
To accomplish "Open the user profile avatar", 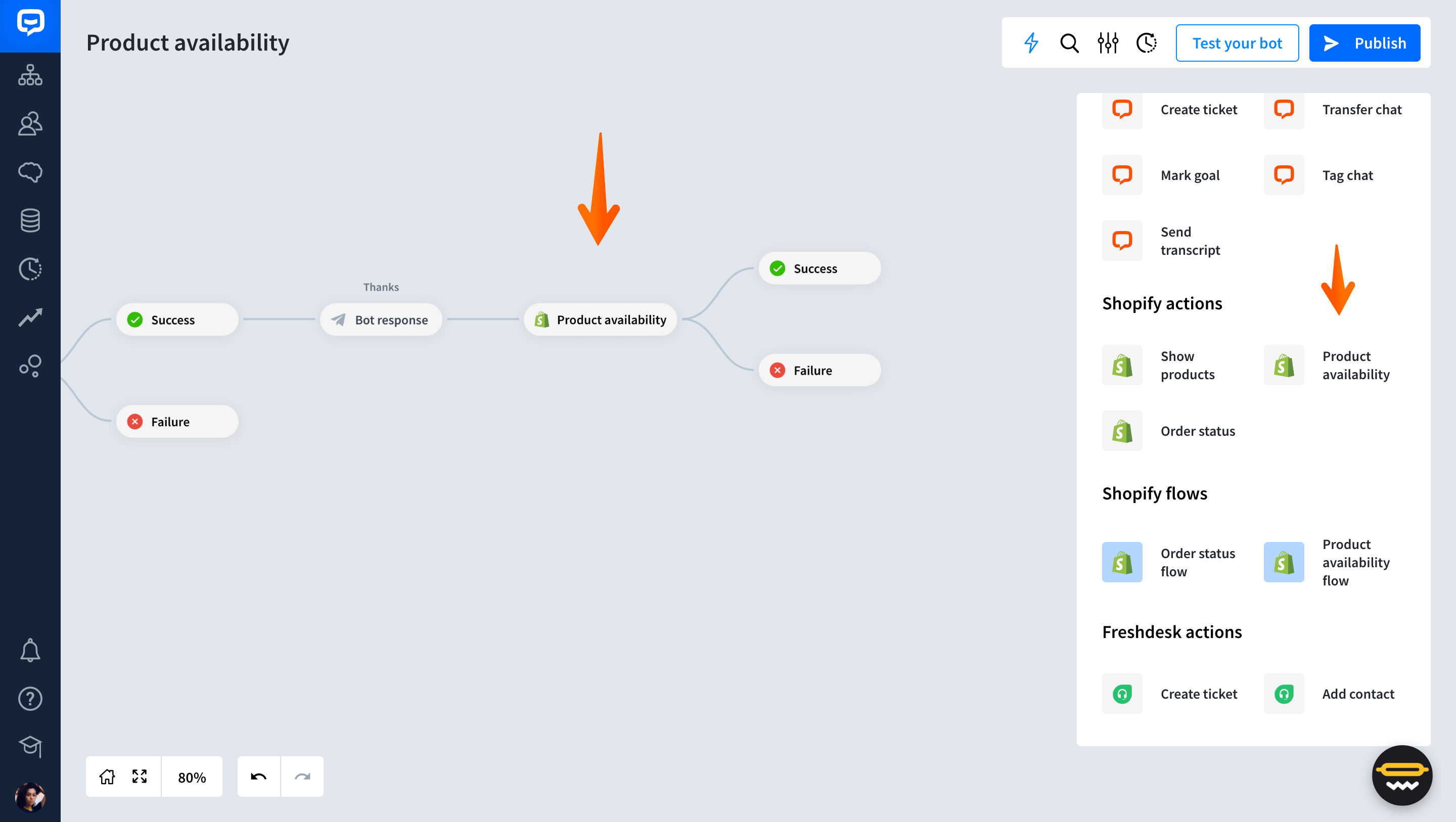I will [30, 797].
